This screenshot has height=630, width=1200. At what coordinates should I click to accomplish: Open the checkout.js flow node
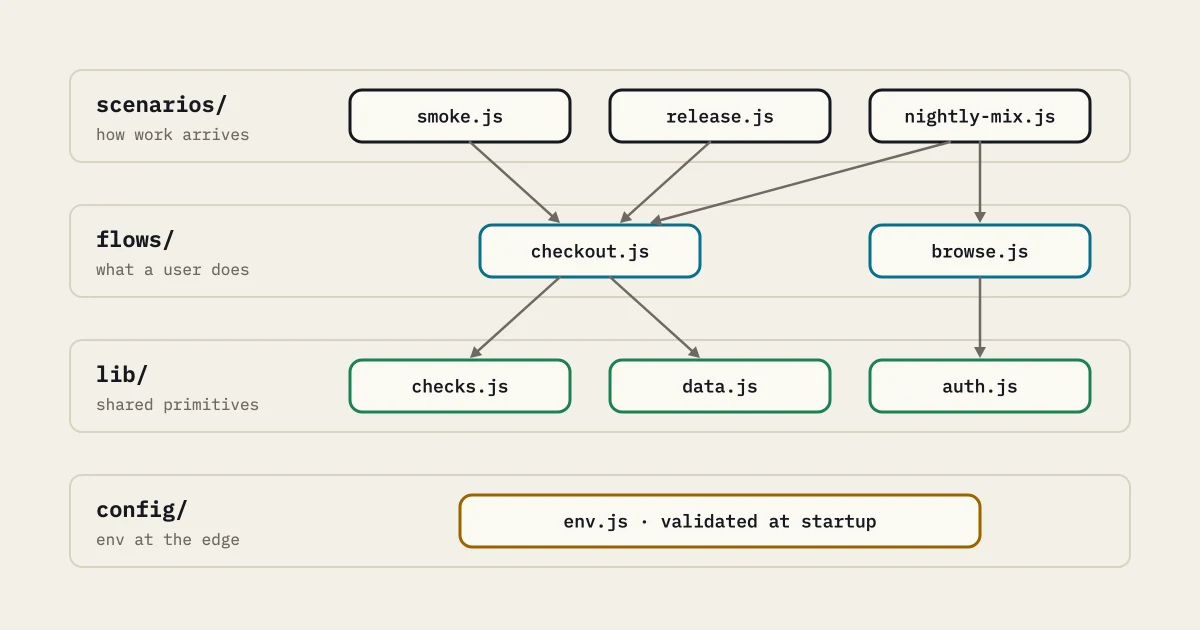pyautogui.click(x=590, y=251)
